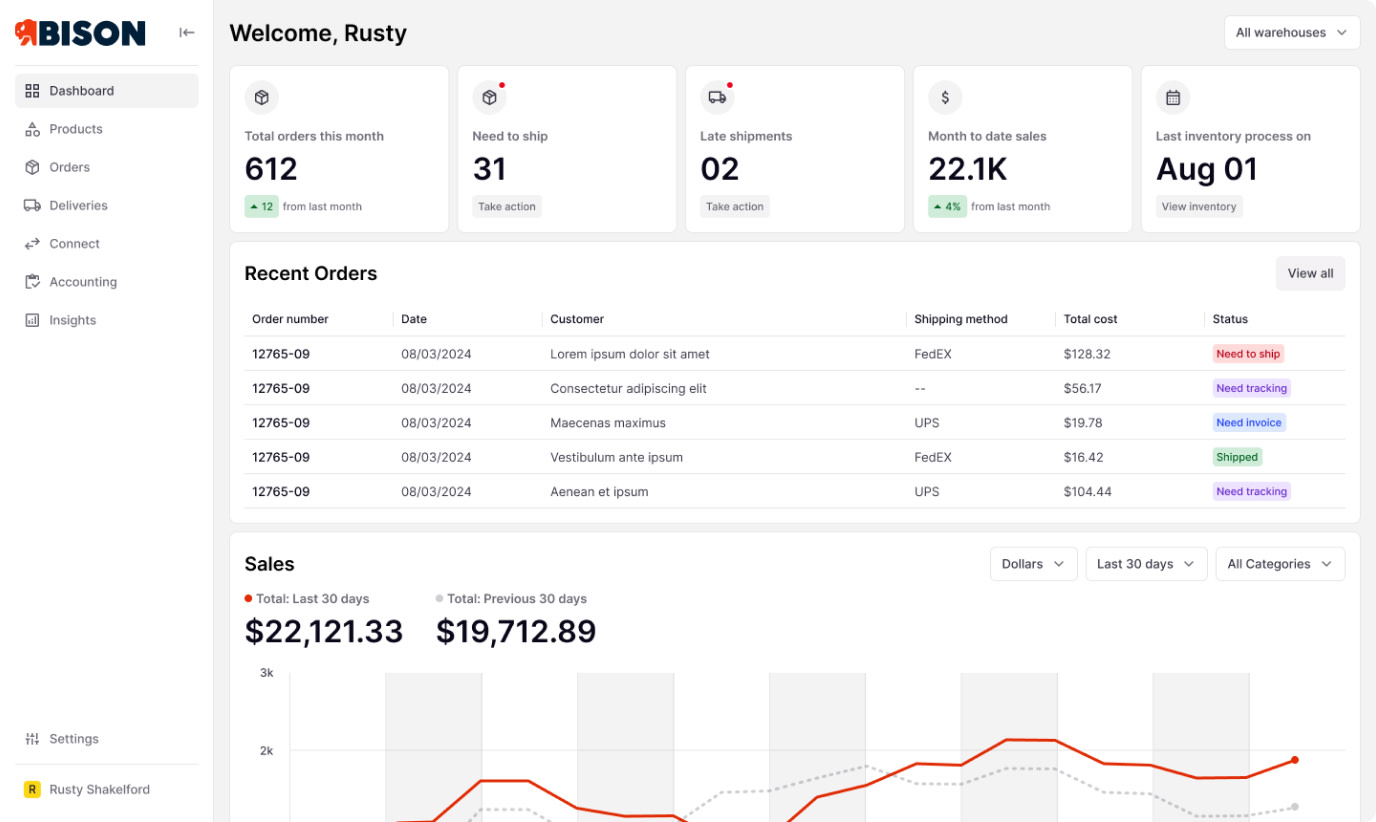Click the $56.17 total cost
This screenshot has height=822, width=1376.
click(1083, 388)
